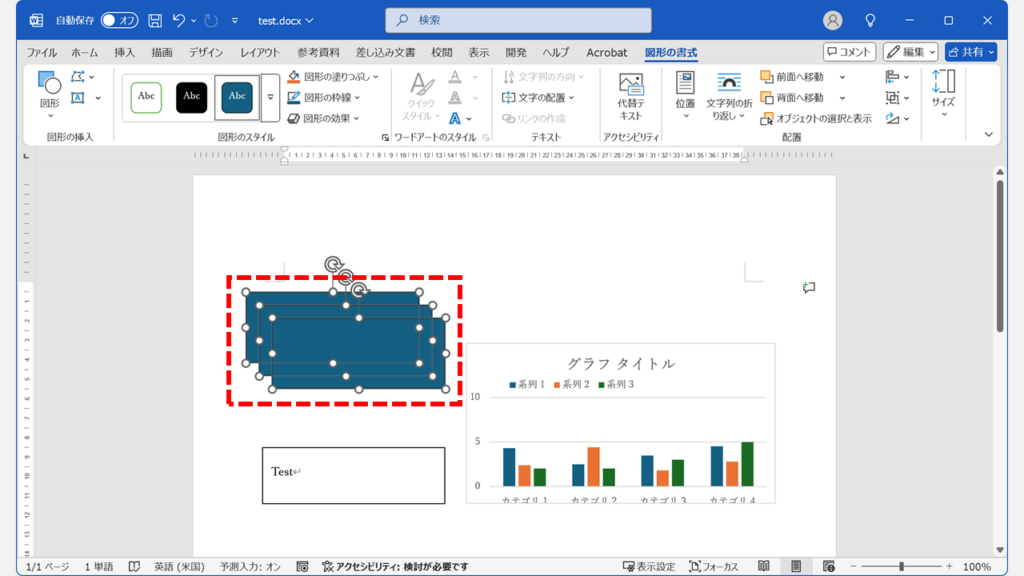The width and height of the screenshot is (1024, 576).
Task: Click Send Backward (背面へ移動)
Action: pos(793,98)
